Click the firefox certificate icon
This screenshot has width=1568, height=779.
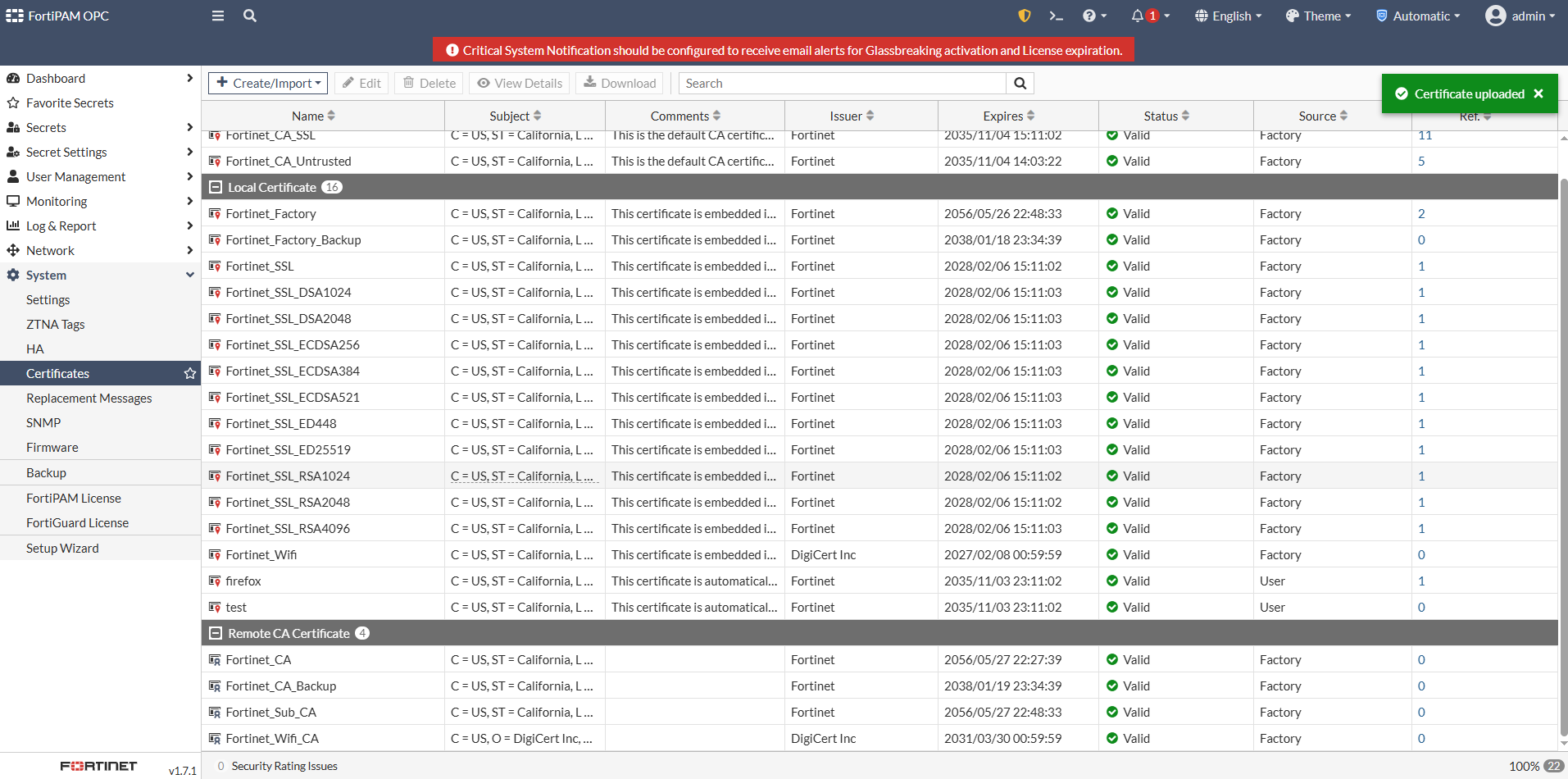215,581
